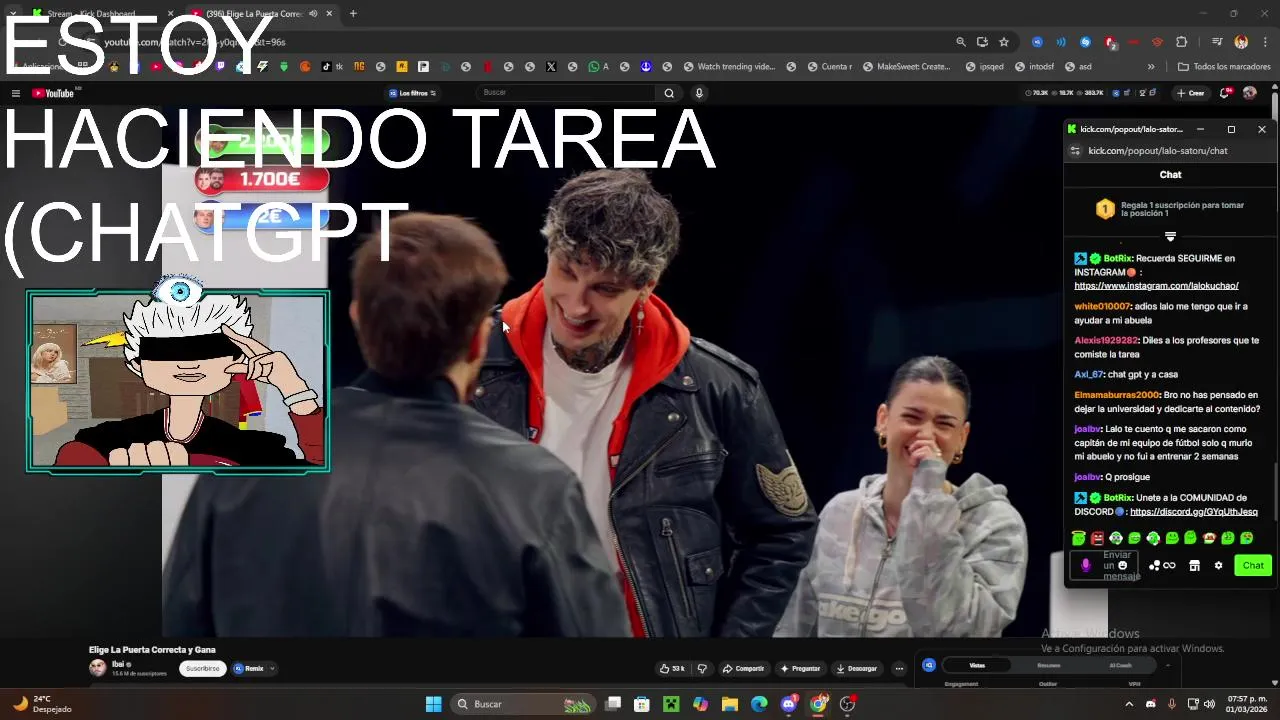Open the YouTube account avatar menu
The width and height of the screenshot is (1280, 720).
click(x=1249, y=93)
